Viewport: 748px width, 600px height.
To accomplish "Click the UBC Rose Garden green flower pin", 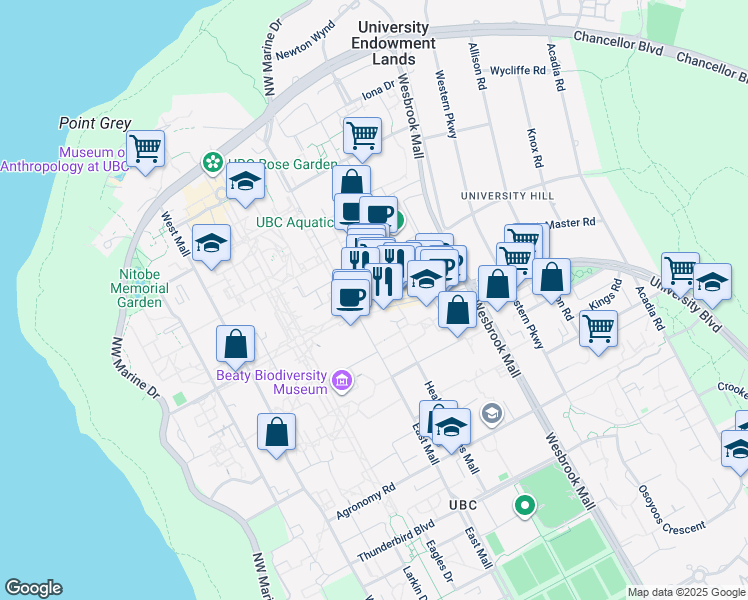I will click(213, 163).
